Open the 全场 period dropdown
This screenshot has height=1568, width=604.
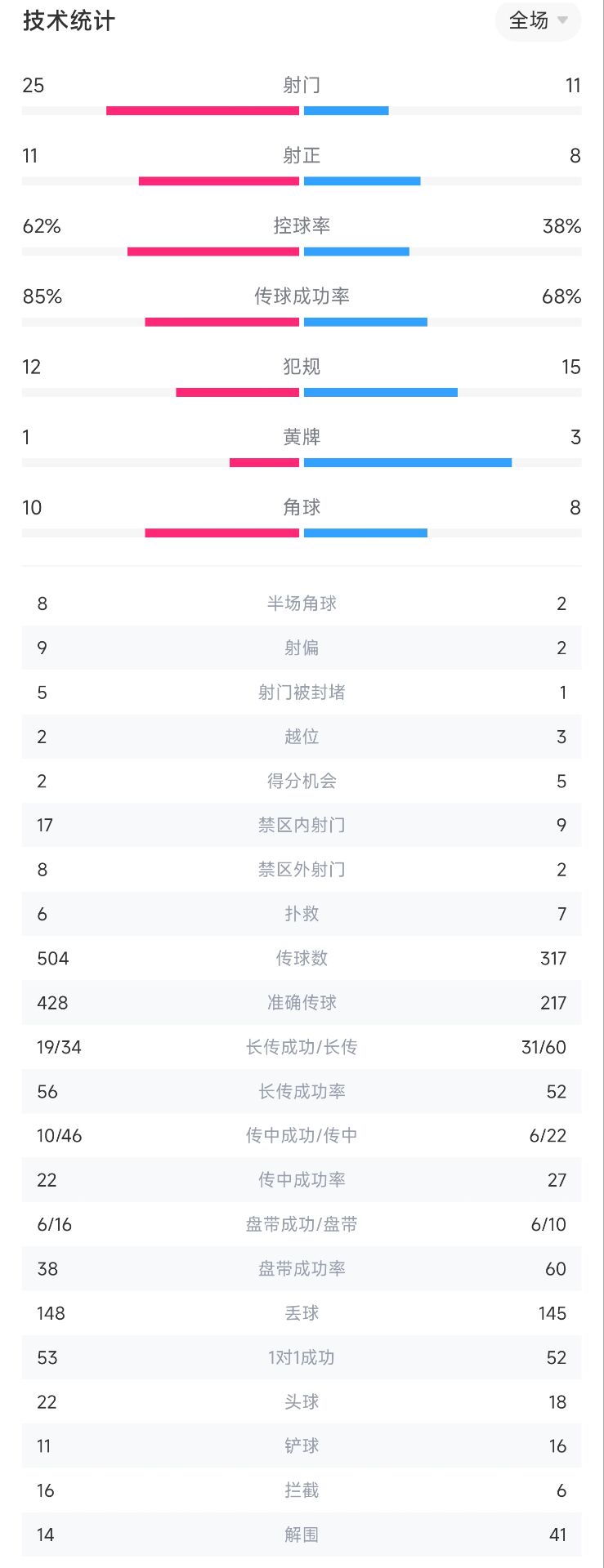(x=538, y=21)
